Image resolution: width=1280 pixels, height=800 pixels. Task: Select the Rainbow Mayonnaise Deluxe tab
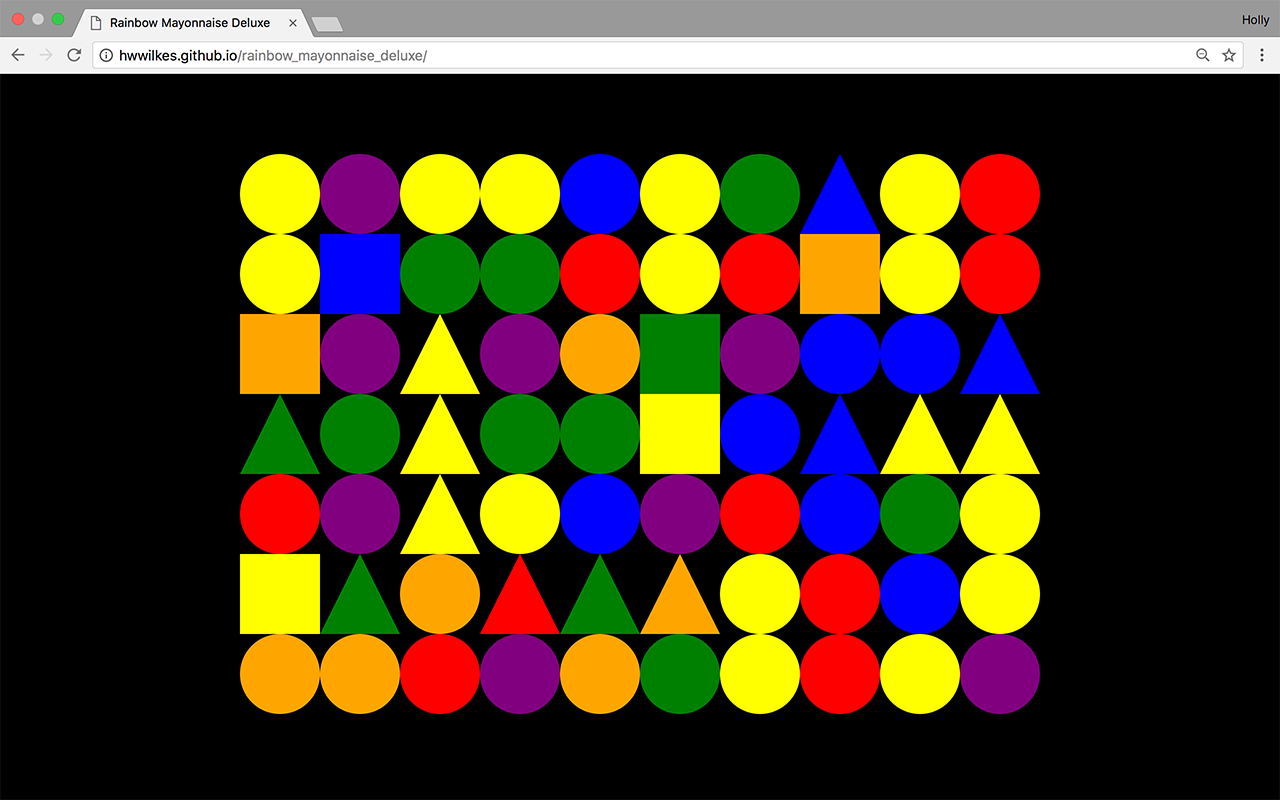193,22
